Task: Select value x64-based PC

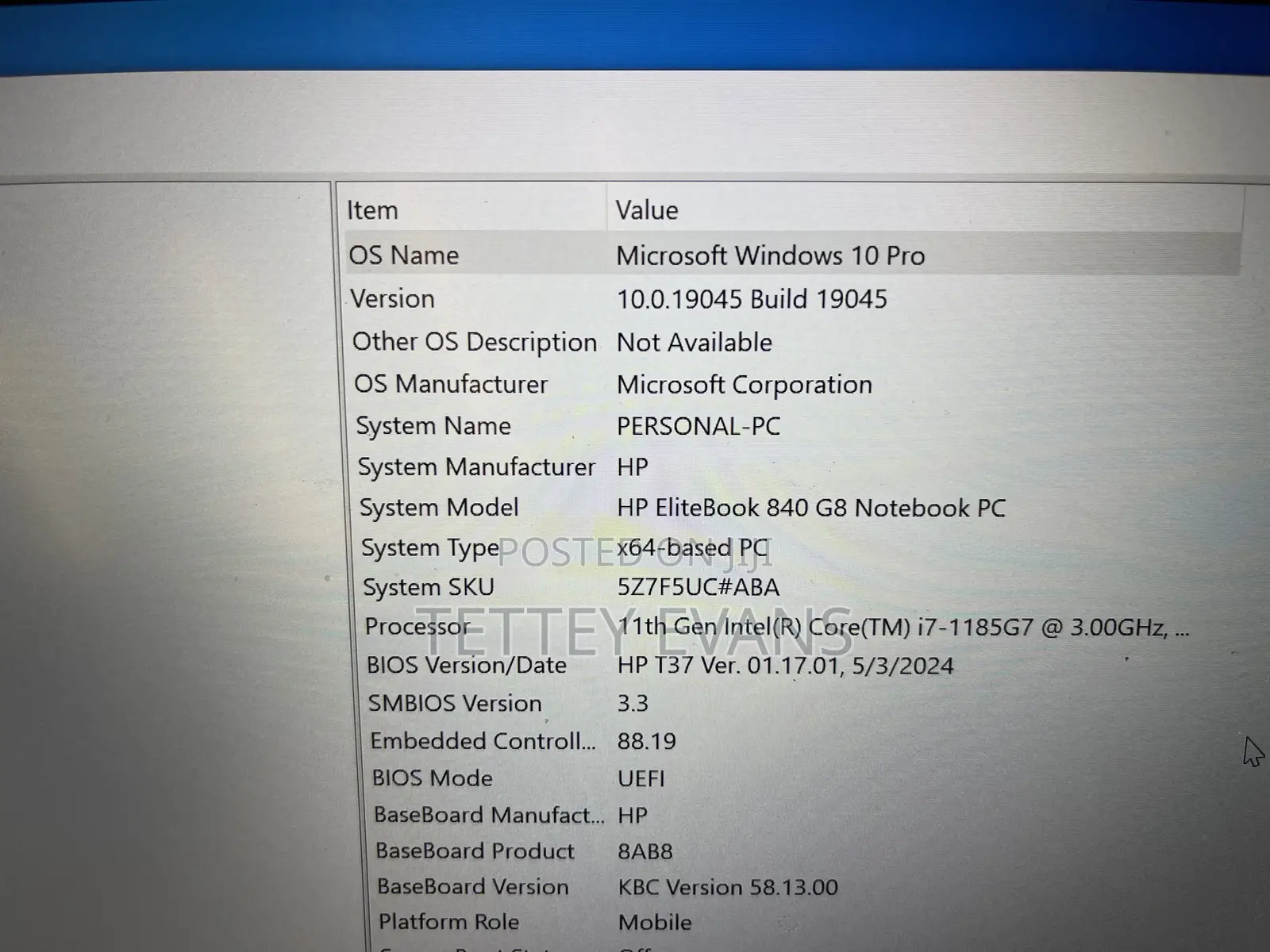Action: coord(692,547)
